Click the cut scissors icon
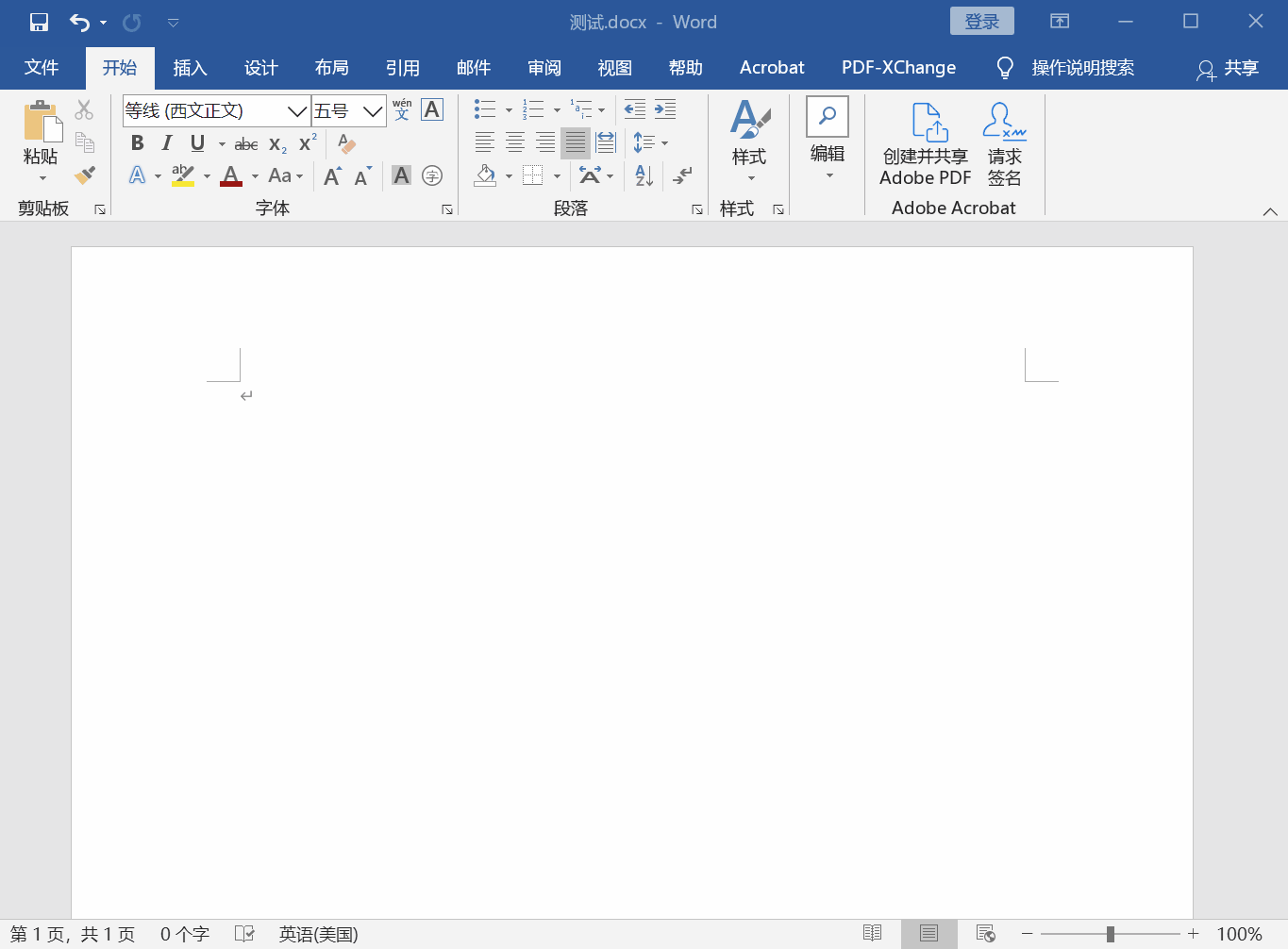Image resolution: width=1288 pixels, height=949 pixels. (84, 110)
